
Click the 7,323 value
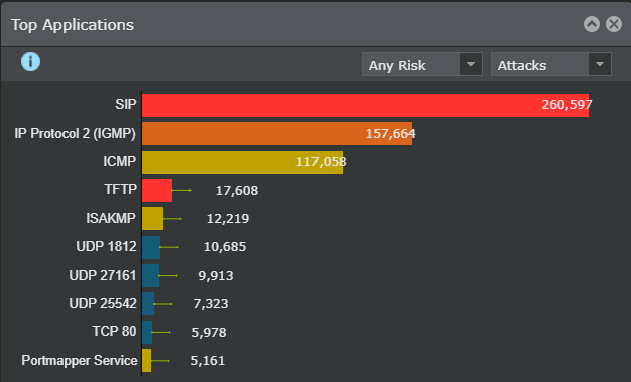click(x=211, y=303)
